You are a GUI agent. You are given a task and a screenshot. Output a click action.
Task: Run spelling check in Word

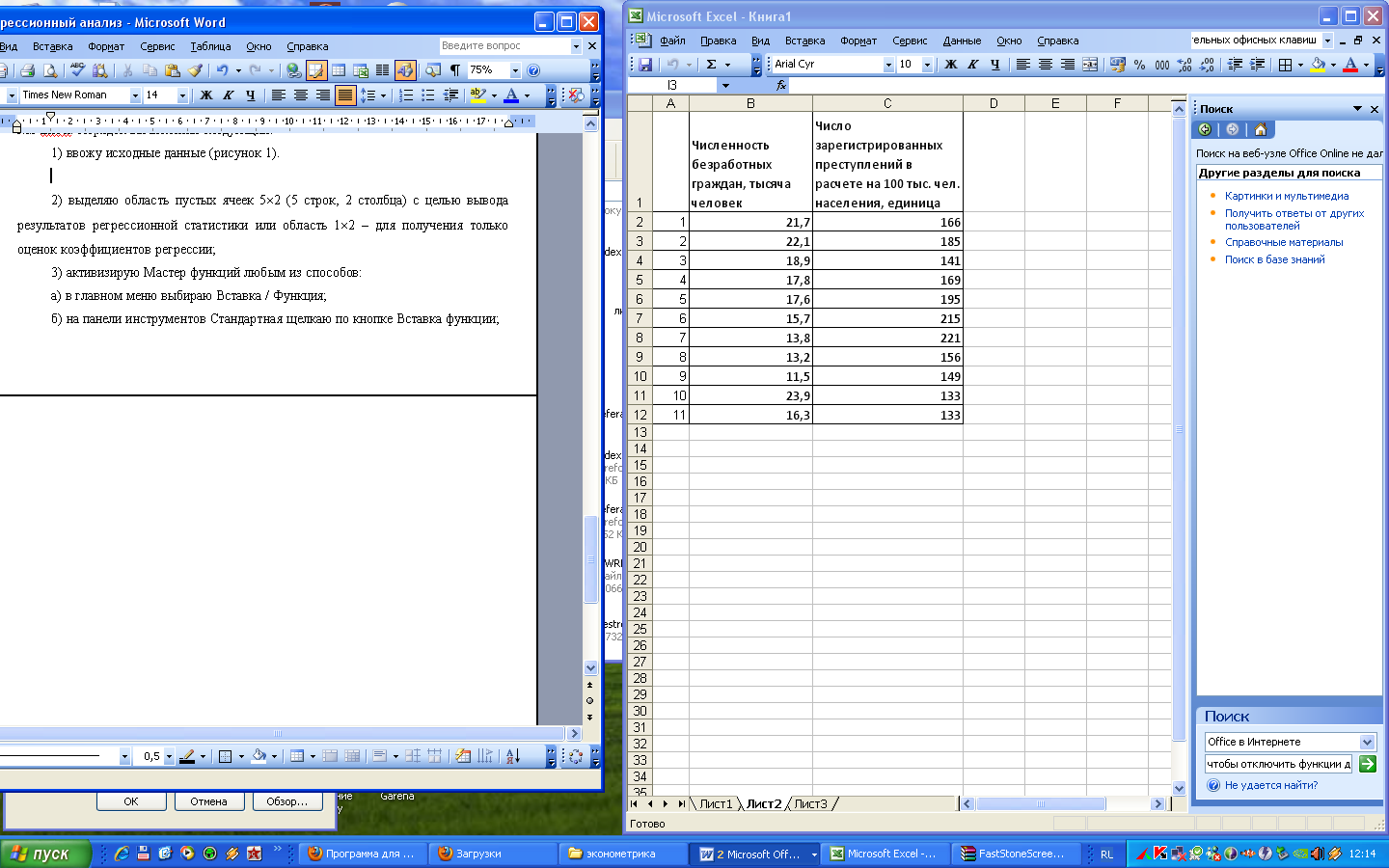[x=77, y=70]
